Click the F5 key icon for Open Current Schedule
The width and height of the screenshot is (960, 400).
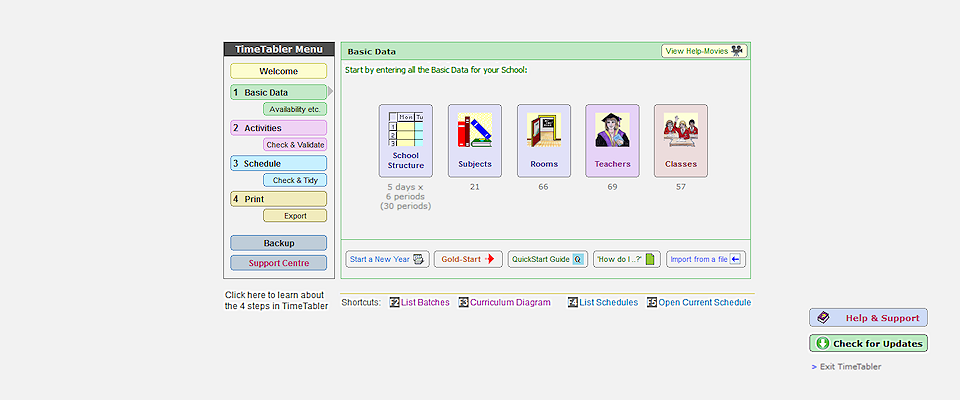(x=652, y=303)
